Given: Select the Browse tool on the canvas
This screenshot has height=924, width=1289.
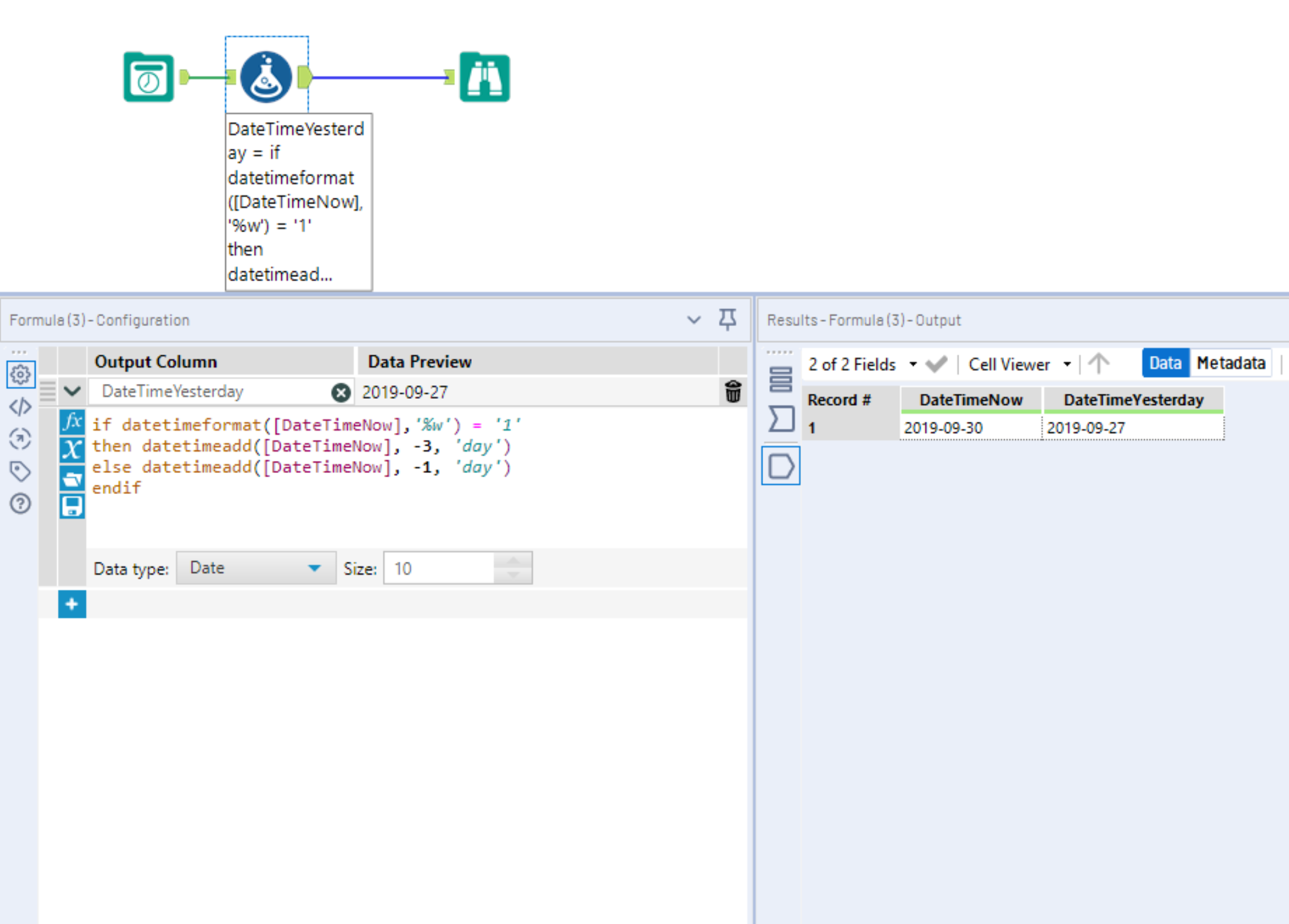Looking at the screenshot, I should pyautogui.click(x=485, y=76).
